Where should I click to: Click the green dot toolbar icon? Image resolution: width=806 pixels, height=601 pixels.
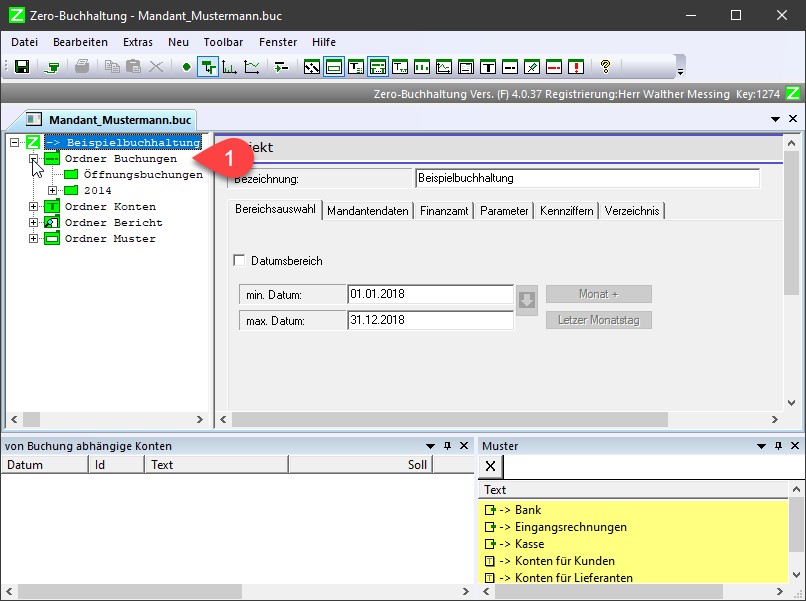pyautogui.click(x=185, y=67)
